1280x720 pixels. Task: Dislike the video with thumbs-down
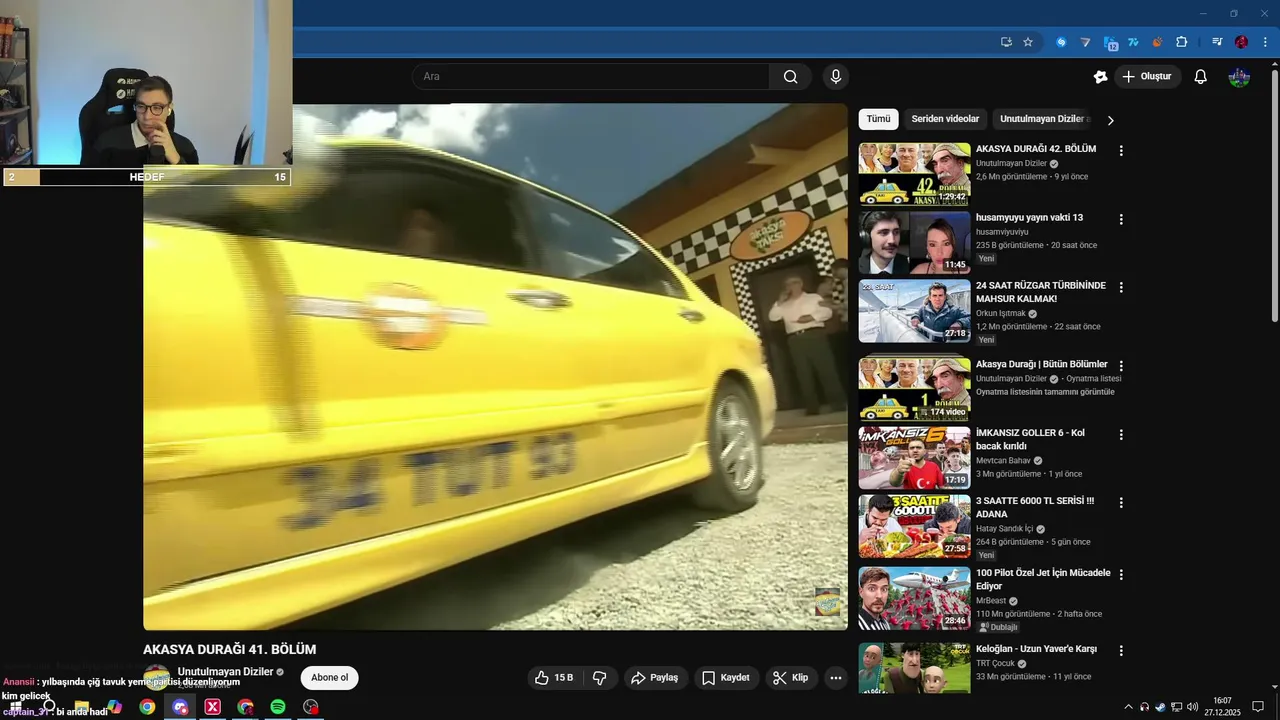tap(600, 678)
